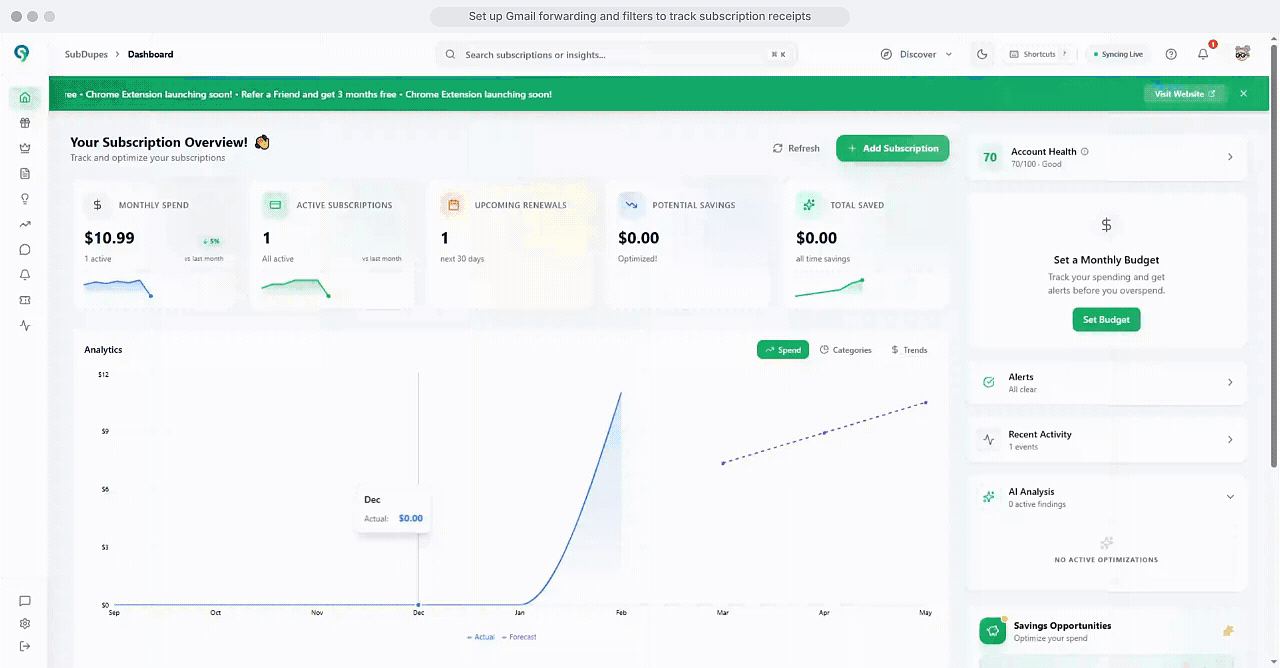
Task: Click the logout icon at sidebar bottom
Action: click(25, 646)
